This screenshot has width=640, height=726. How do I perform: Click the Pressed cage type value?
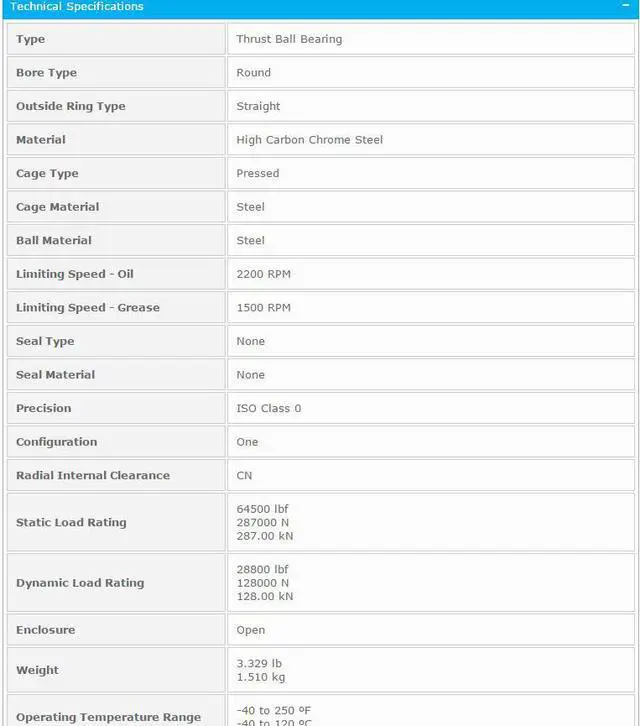pos(258,173)
